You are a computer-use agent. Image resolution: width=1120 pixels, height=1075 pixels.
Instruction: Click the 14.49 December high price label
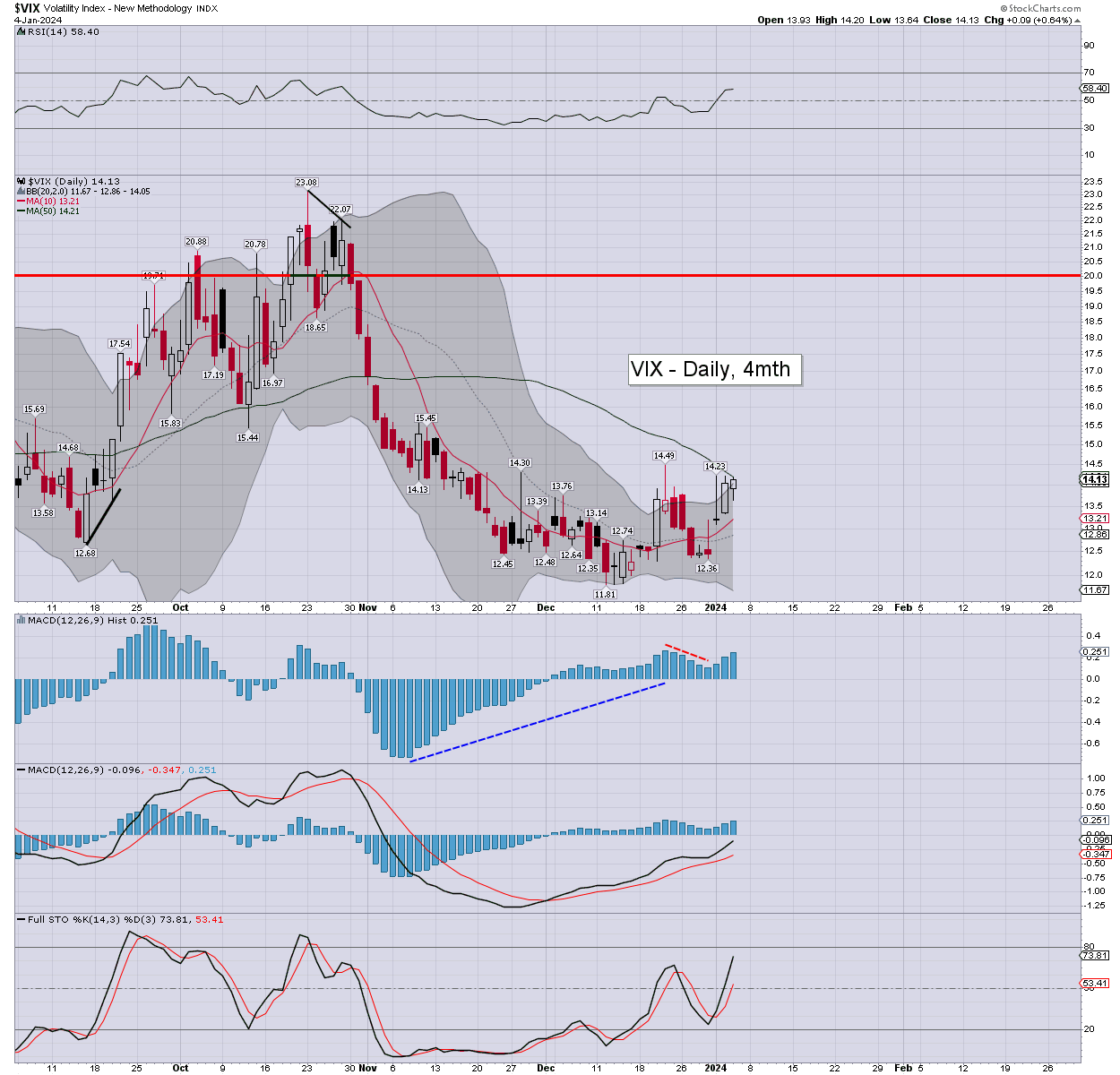click(664, 456)
